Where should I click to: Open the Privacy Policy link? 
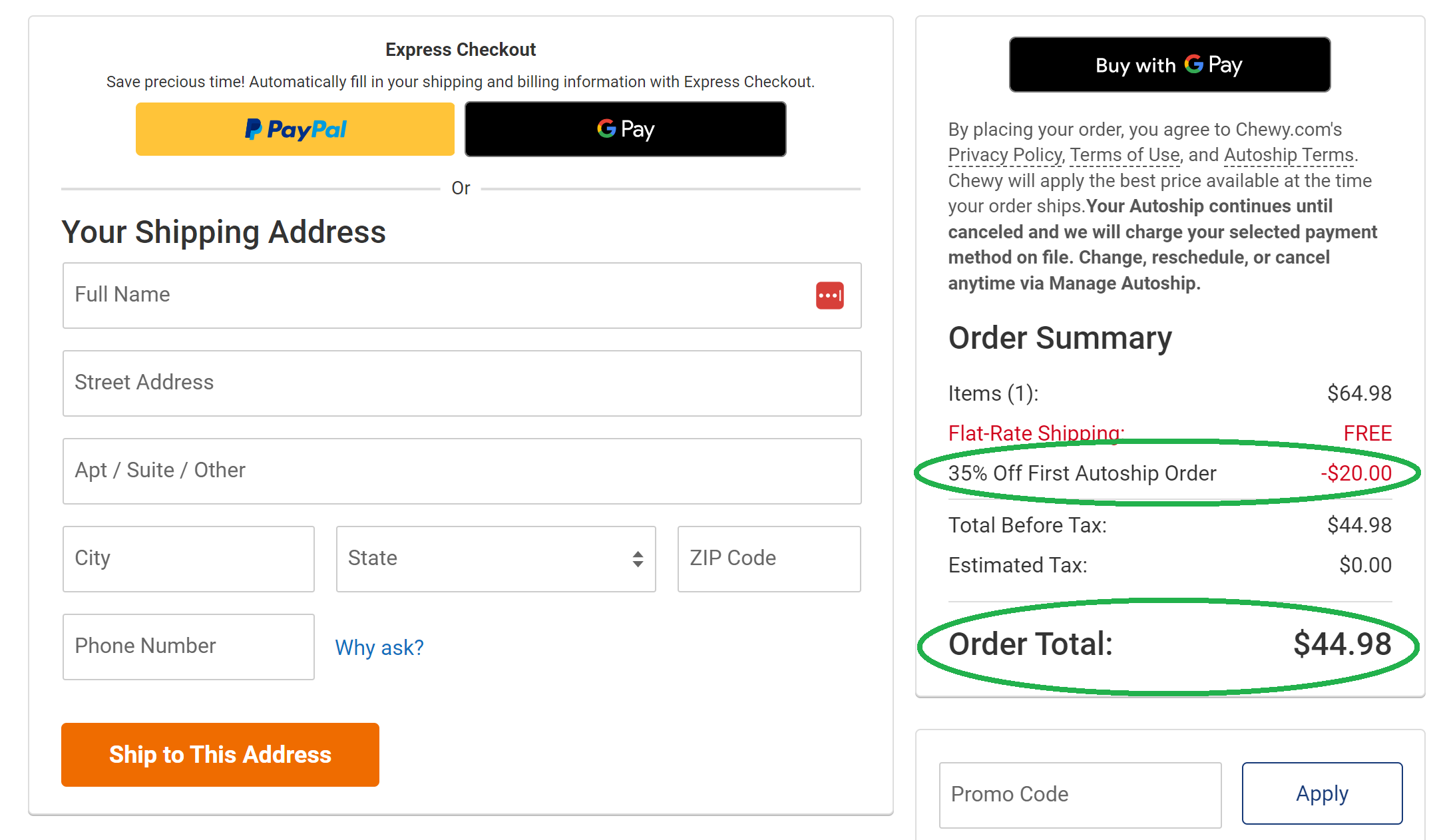coord(1004,155)
